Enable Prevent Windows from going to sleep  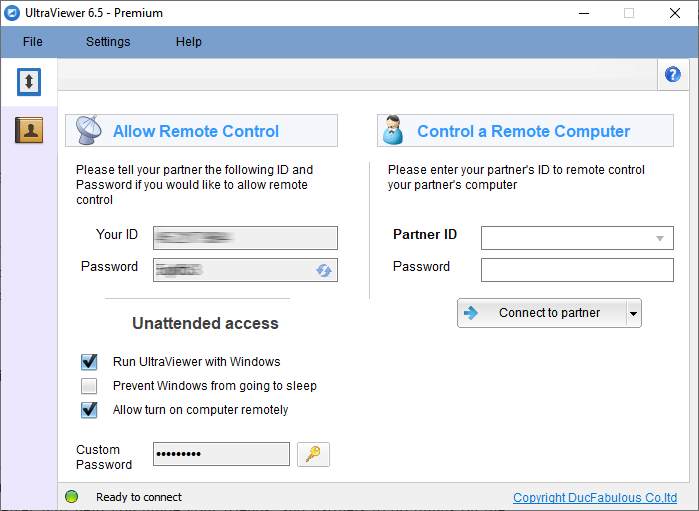tap(90, 386)
